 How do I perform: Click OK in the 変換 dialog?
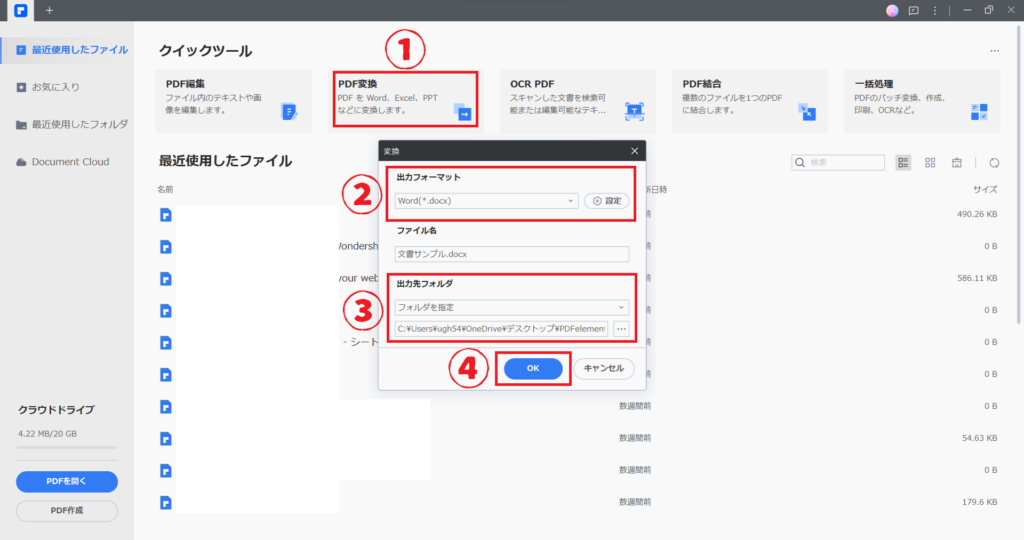533,368
